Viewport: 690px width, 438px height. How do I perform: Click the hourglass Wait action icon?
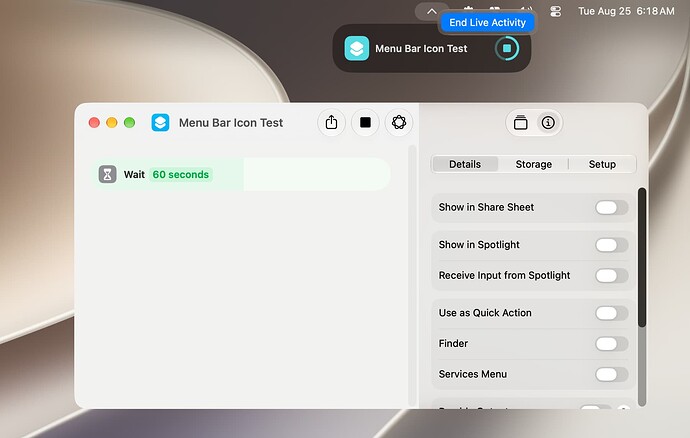tap(107, 174)
